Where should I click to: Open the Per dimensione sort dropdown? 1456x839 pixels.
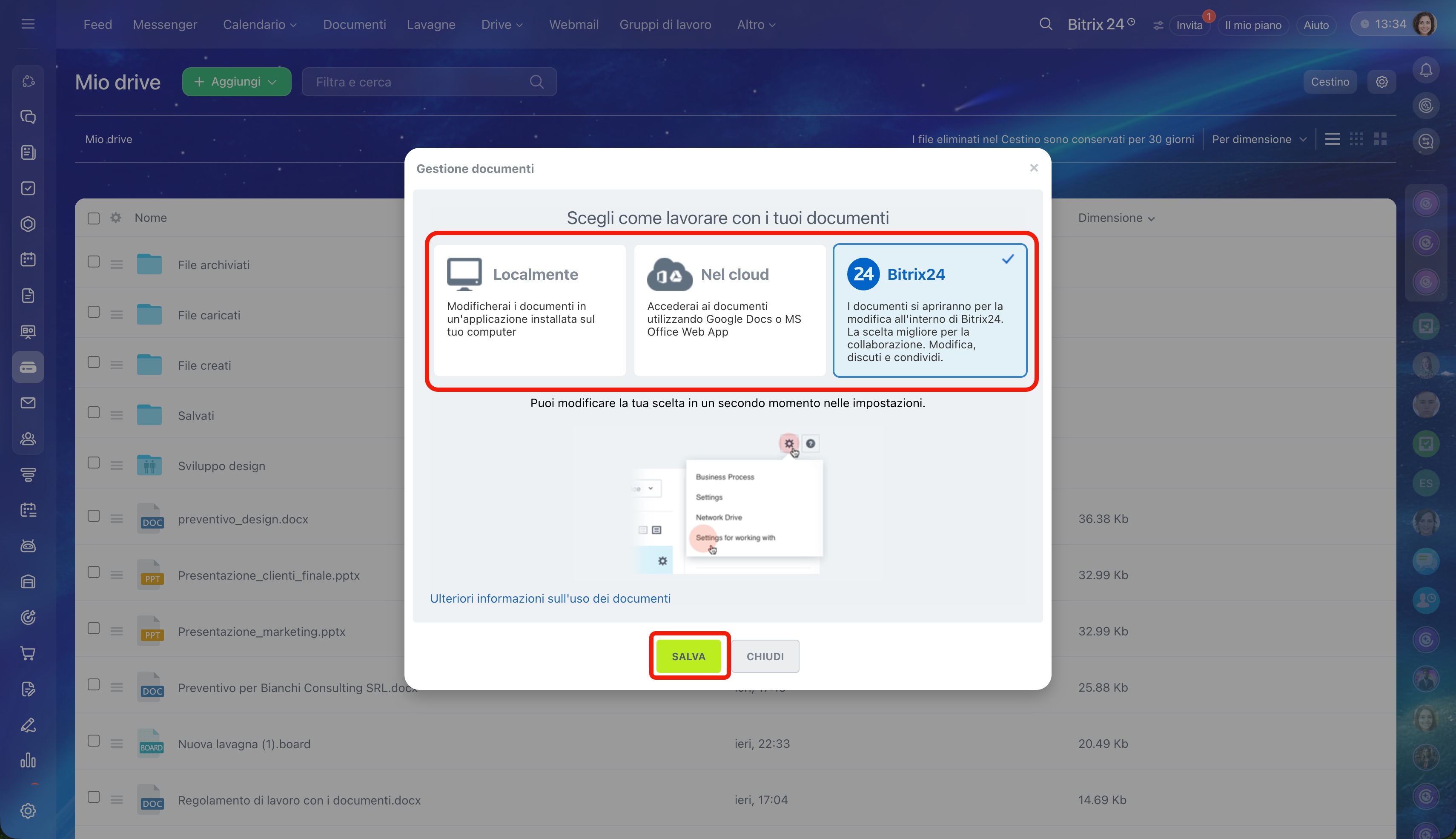coord(1258,139)
